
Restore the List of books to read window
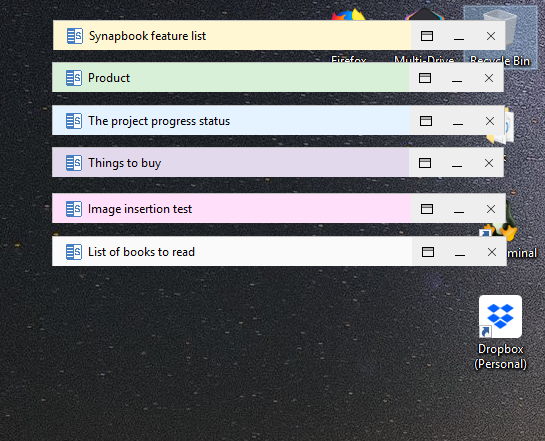point(428,252)
